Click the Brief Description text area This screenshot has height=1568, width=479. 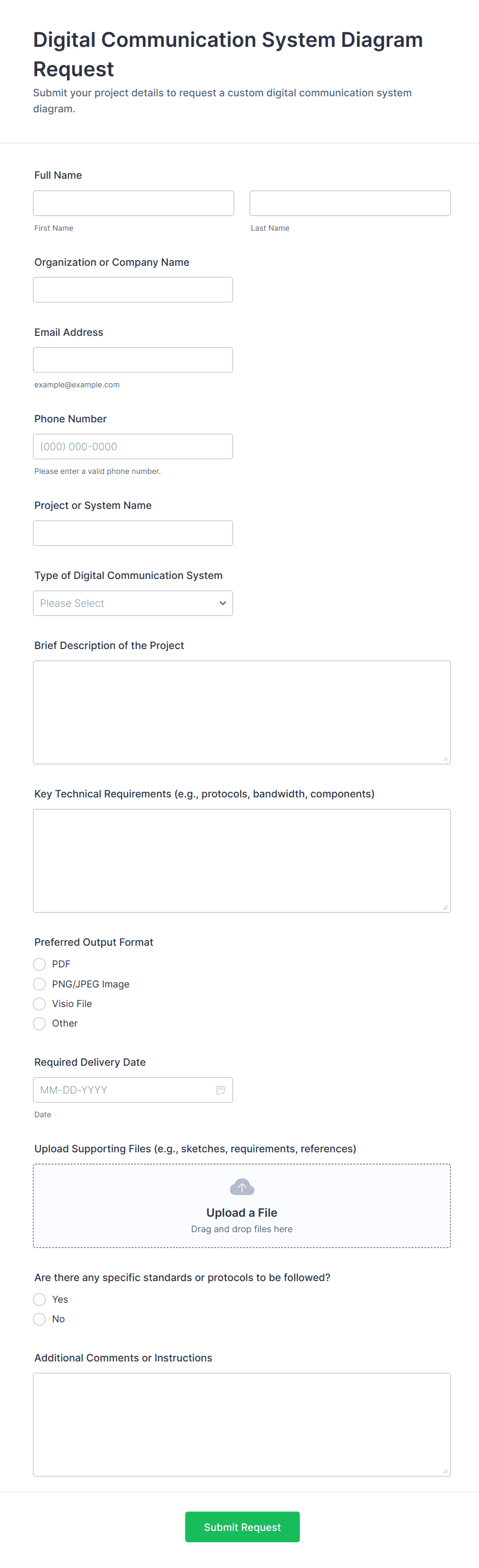pos(242,712)
